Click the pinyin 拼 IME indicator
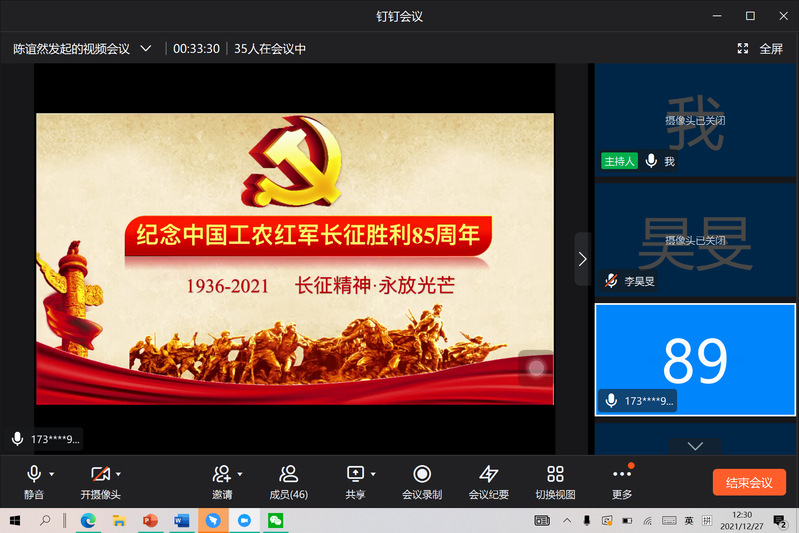 point(707,520)
